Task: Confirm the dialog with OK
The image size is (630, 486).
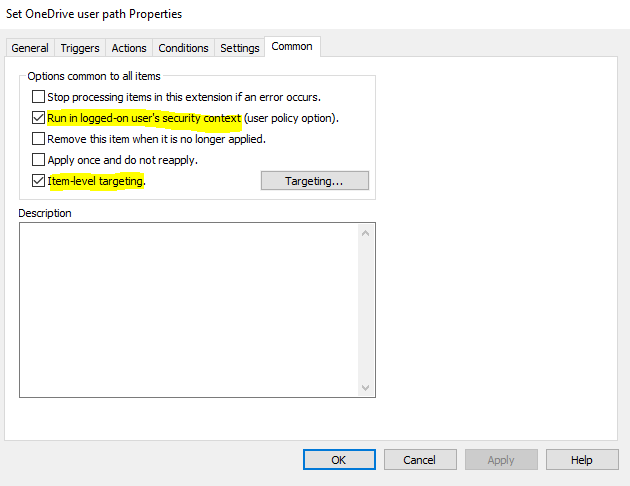Action: coord(339,460)
